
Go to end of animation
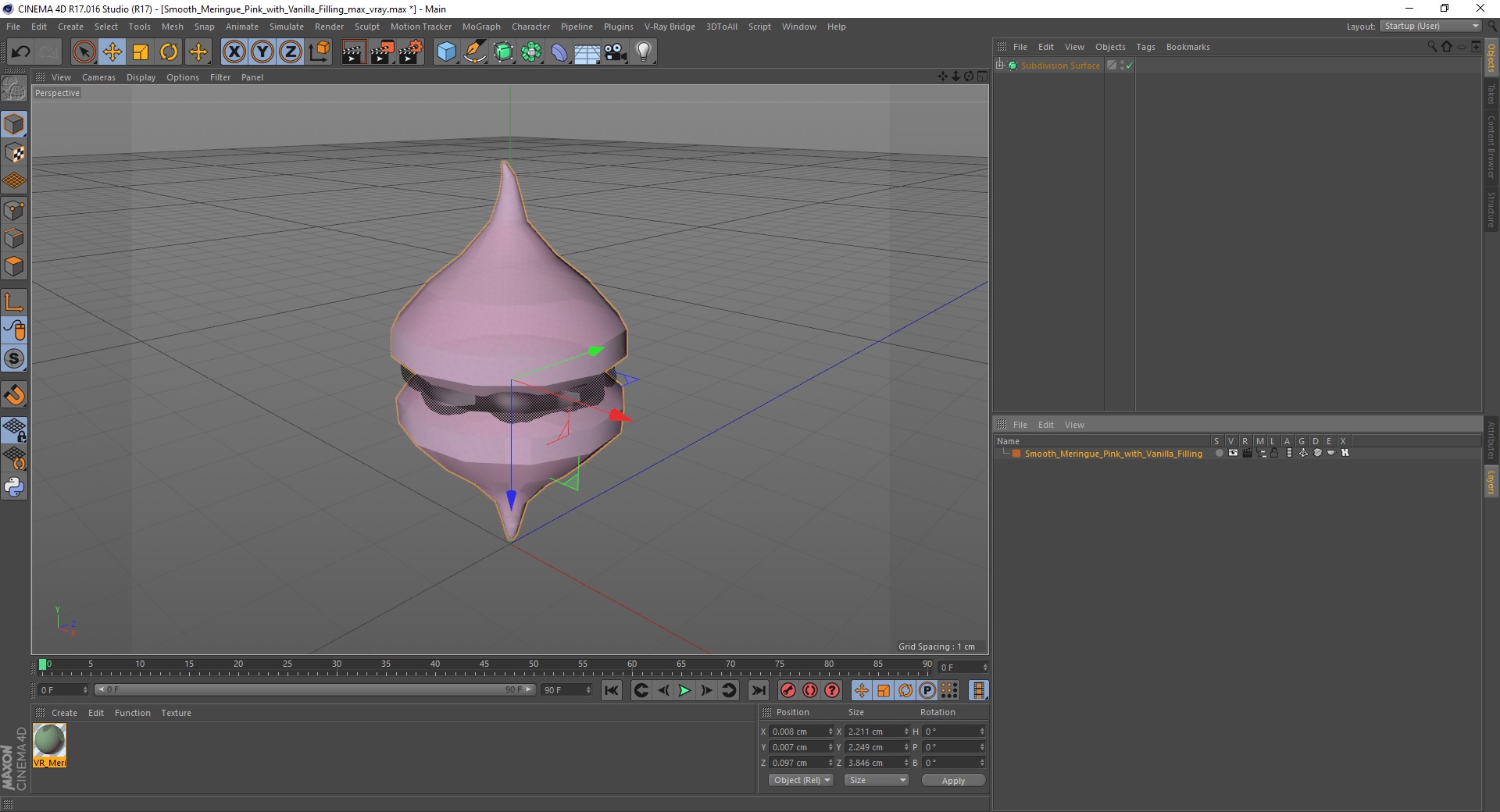(x=758, y=690)
